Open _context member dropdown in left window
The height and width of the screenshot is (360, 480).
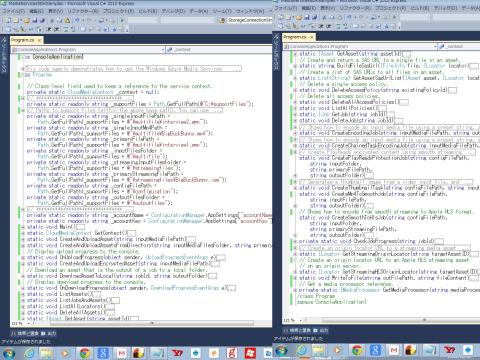click(x=219, y=50)
